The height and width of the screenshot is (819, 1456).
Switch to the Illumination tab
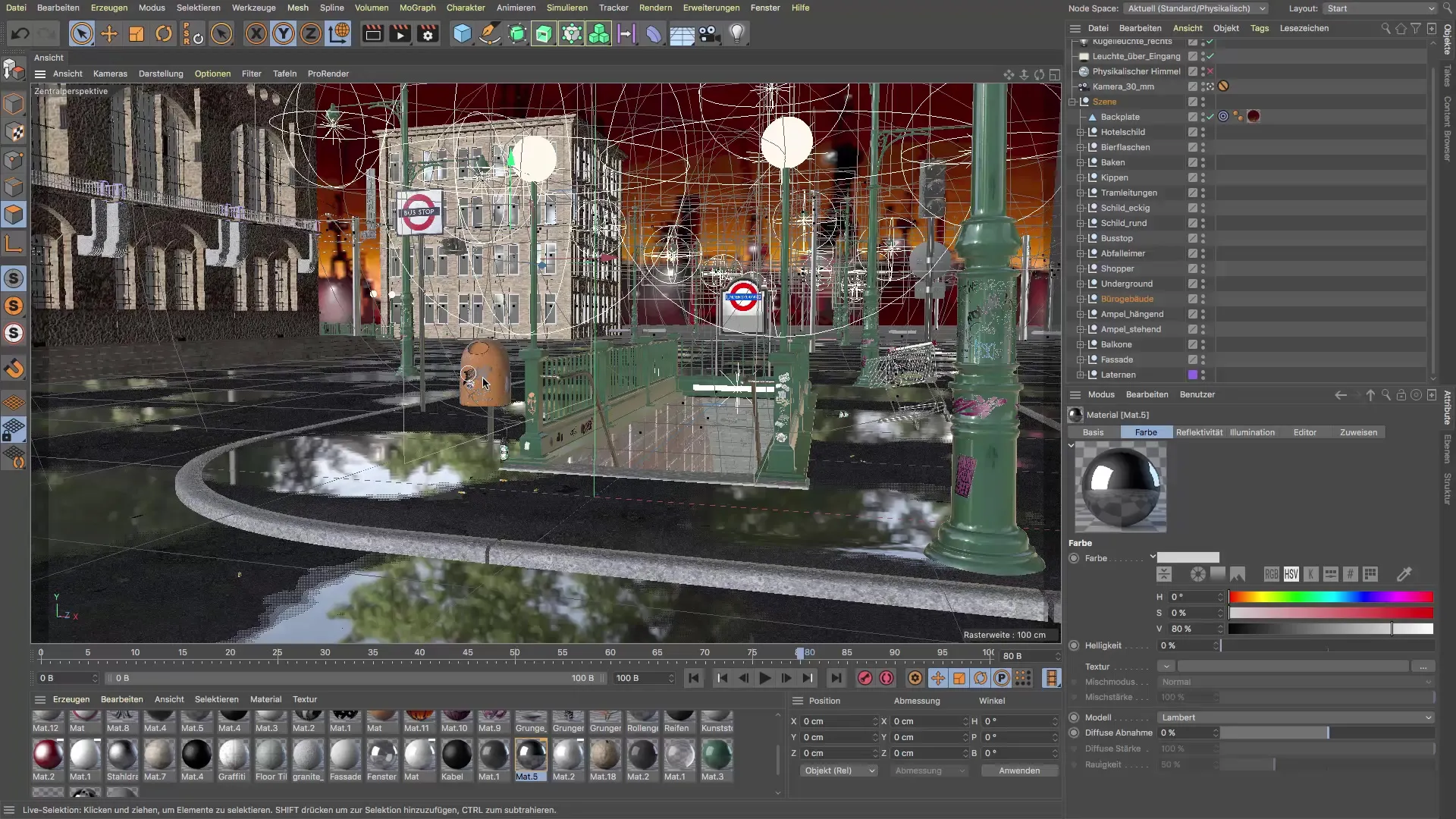[x=1252, y=432]
